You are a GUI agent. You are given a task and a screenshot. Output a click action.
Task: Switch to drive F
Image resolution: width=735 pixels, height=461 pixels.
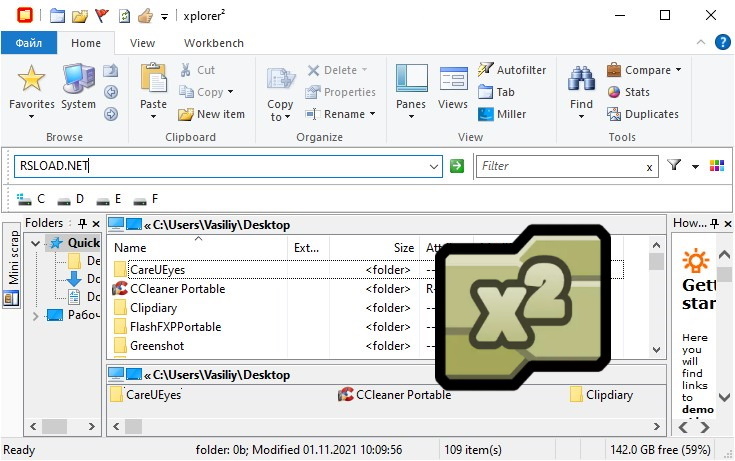(x=146, y=199)
